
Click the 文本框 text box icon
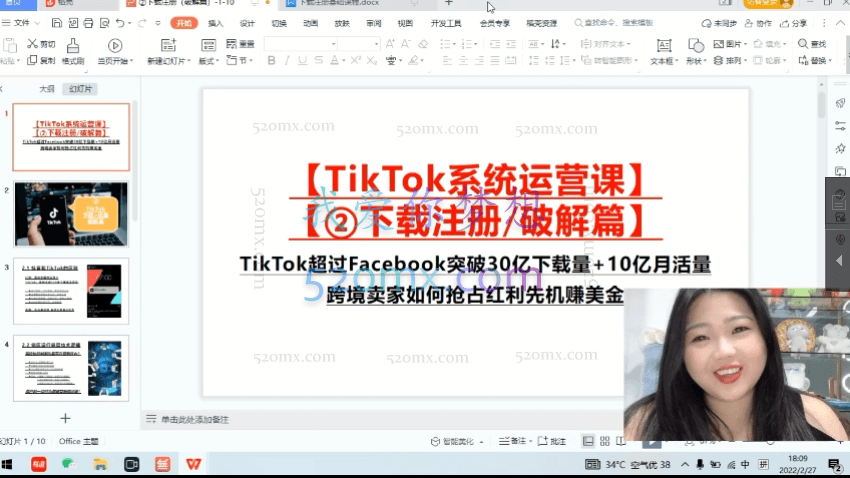(x=664, y=45)
